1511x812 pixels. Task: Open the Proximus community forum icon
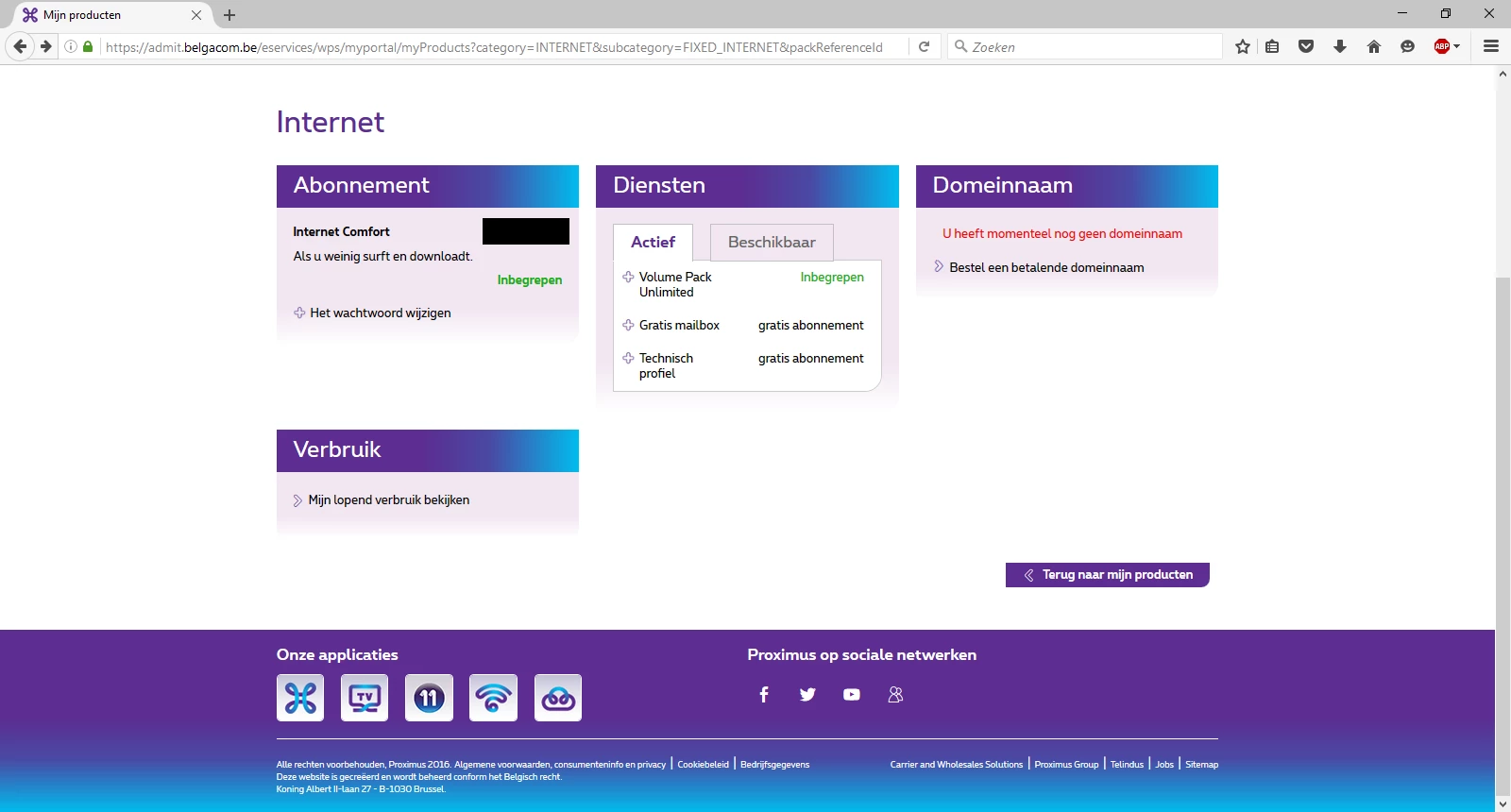pyautogui.click(x=895, y=695)
